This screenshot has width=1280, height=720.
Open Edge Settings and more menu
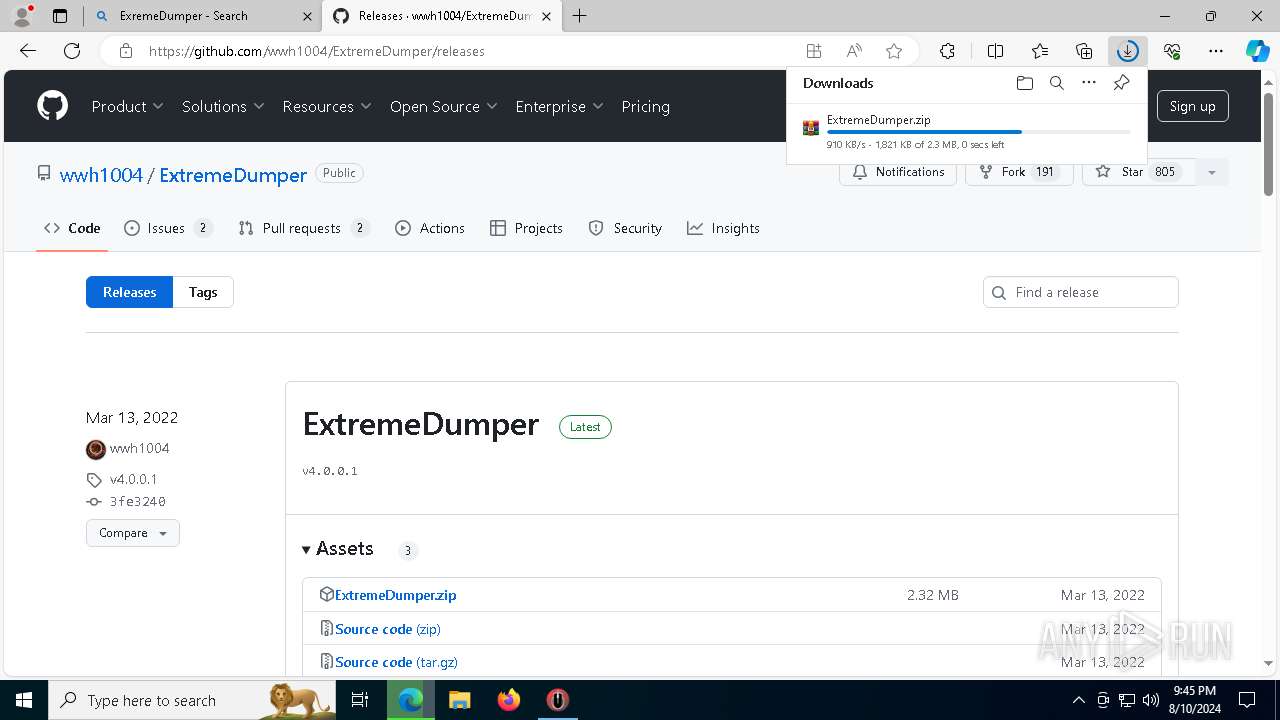tap(1216, 51)
